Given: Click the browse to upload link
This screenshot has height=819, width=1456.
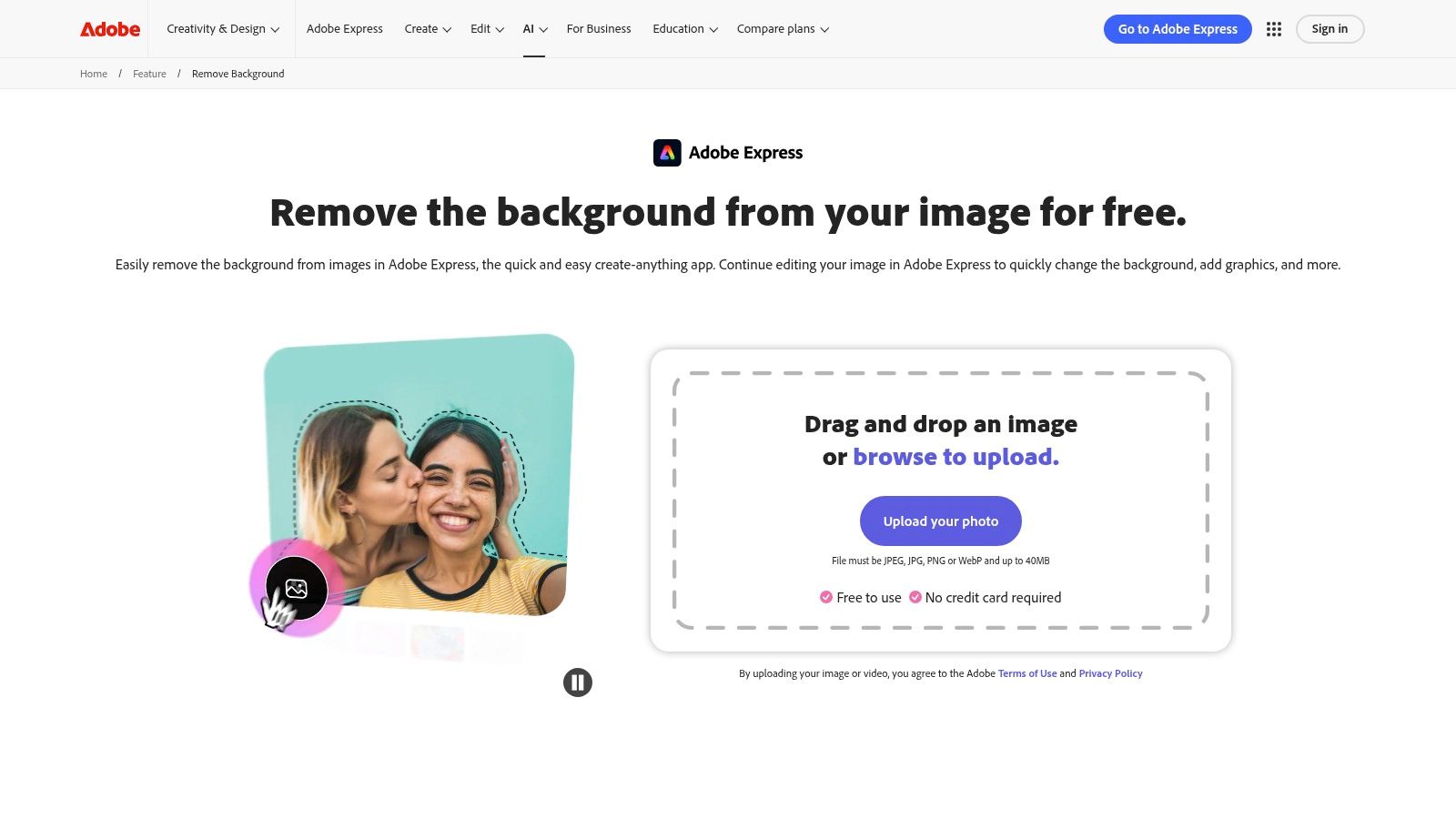Looking at the screenshot, I should coord(955,456).
